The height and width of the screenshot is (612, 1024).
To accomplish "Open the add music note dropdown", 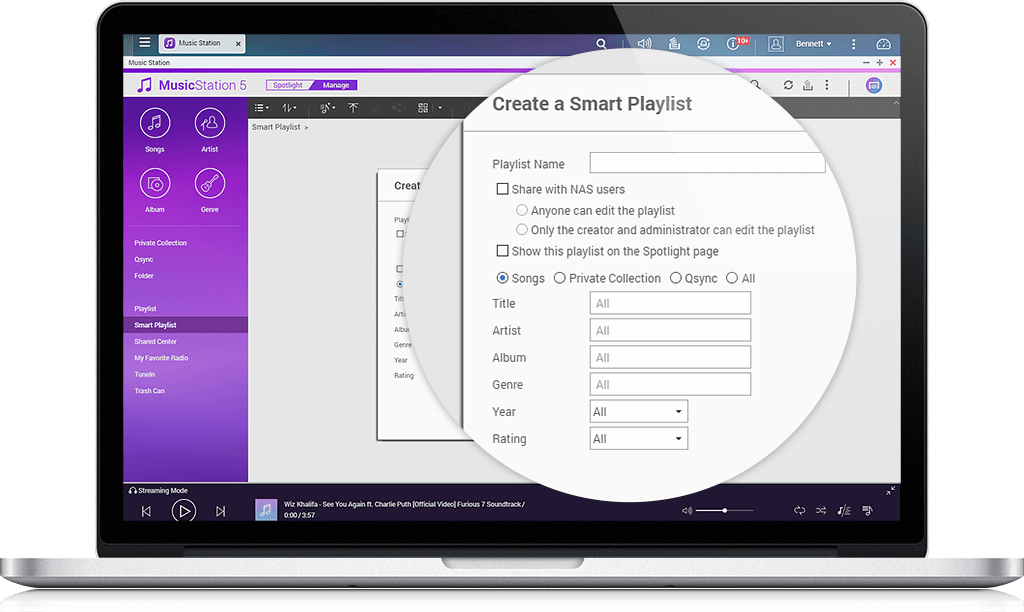I will 328,108.
